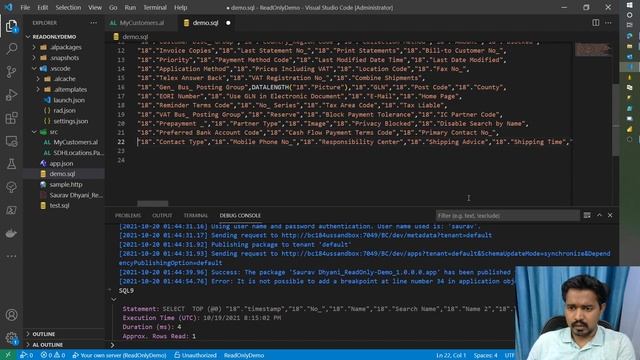The height and width of the screenshot is (360, 640).
Task: Close the bottom panel
Action: coord(610,215)
